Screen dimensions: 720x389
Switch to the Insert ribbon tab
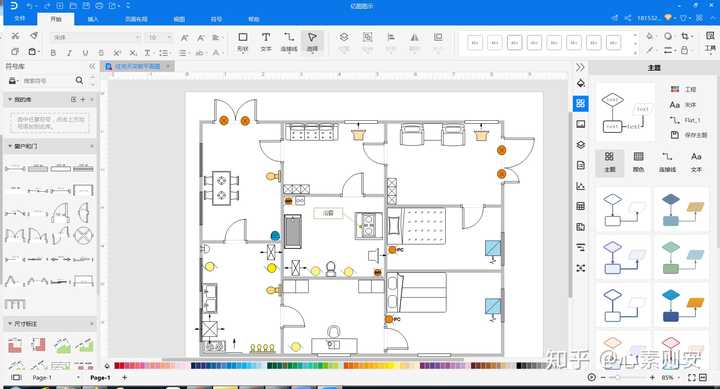(93, 19)
